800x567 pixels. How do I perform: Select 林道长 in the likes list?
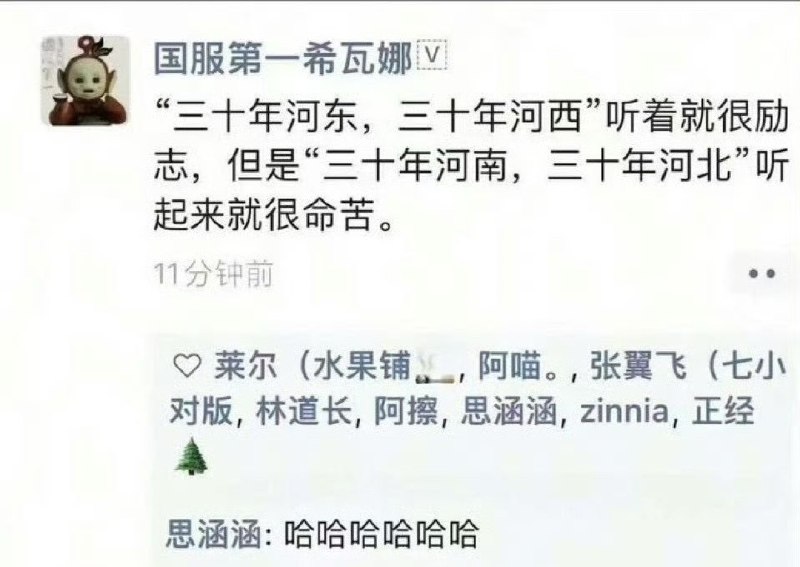(x=304, y=411)
